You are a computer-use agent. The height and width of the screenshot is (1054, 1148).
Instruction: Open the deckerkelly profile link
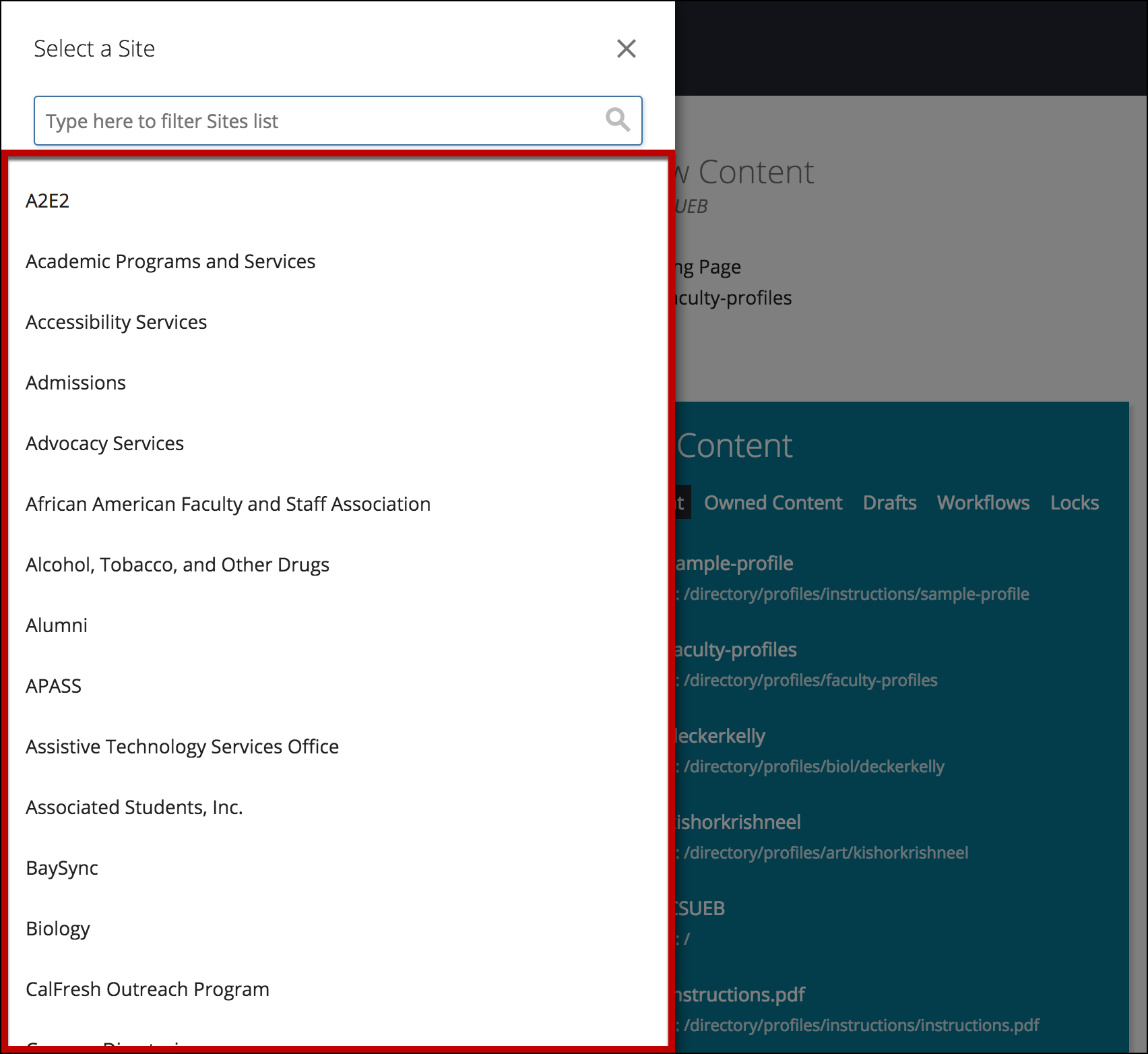point(720,736)
